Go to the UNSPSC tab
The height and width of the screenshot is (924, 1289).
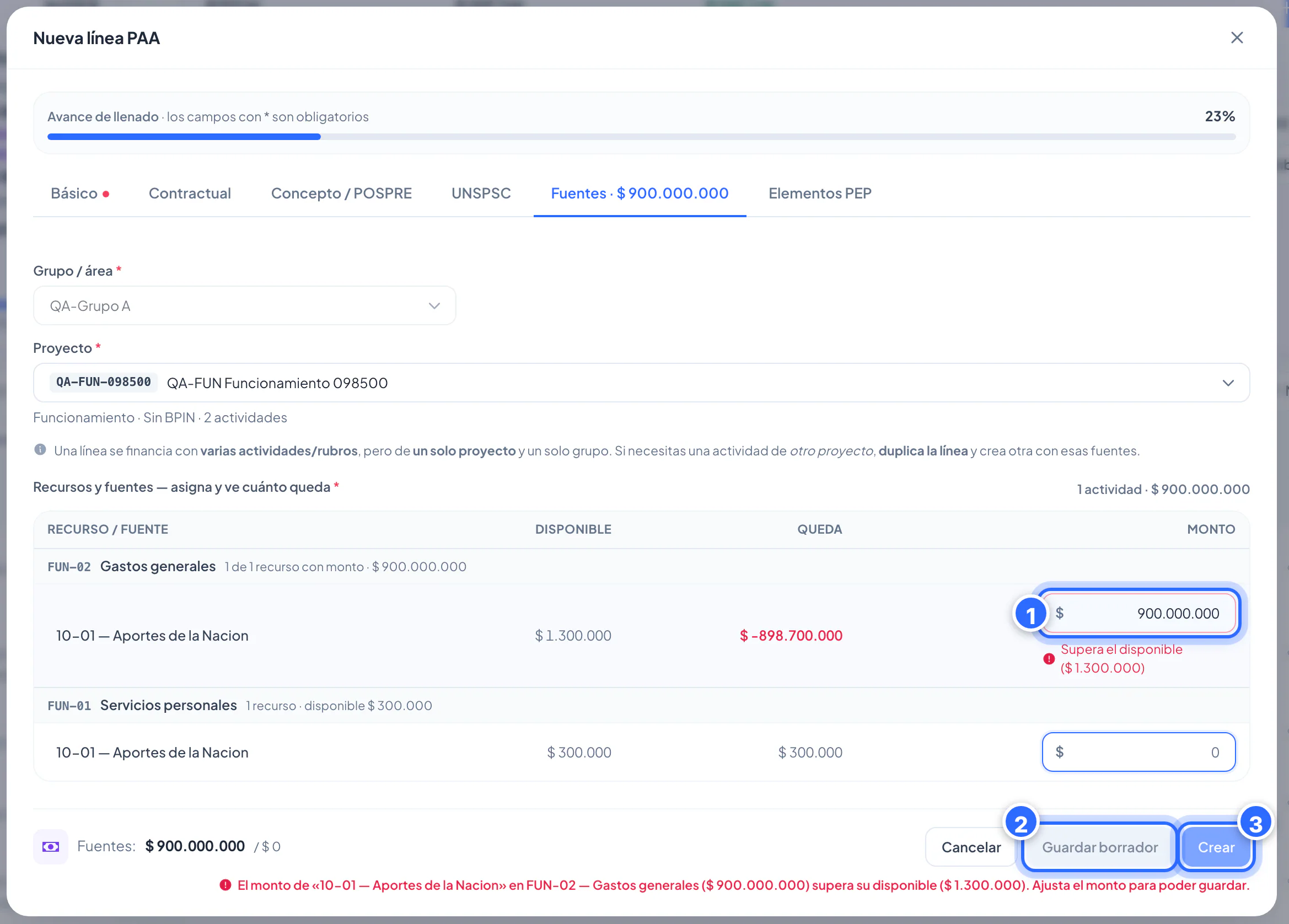click(481, 193)
